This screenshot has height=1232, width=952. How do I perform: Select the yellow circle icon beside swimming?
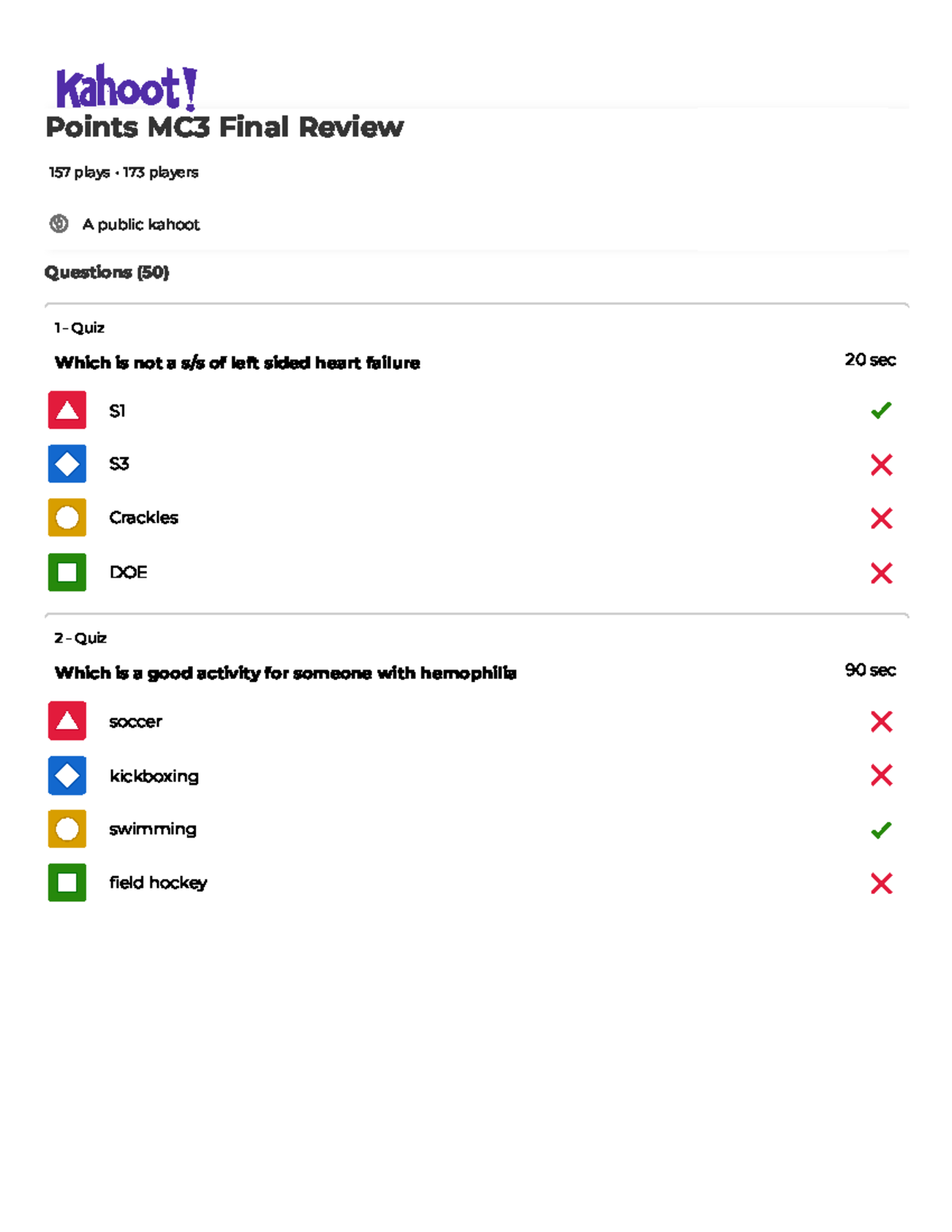coord(67,829)
